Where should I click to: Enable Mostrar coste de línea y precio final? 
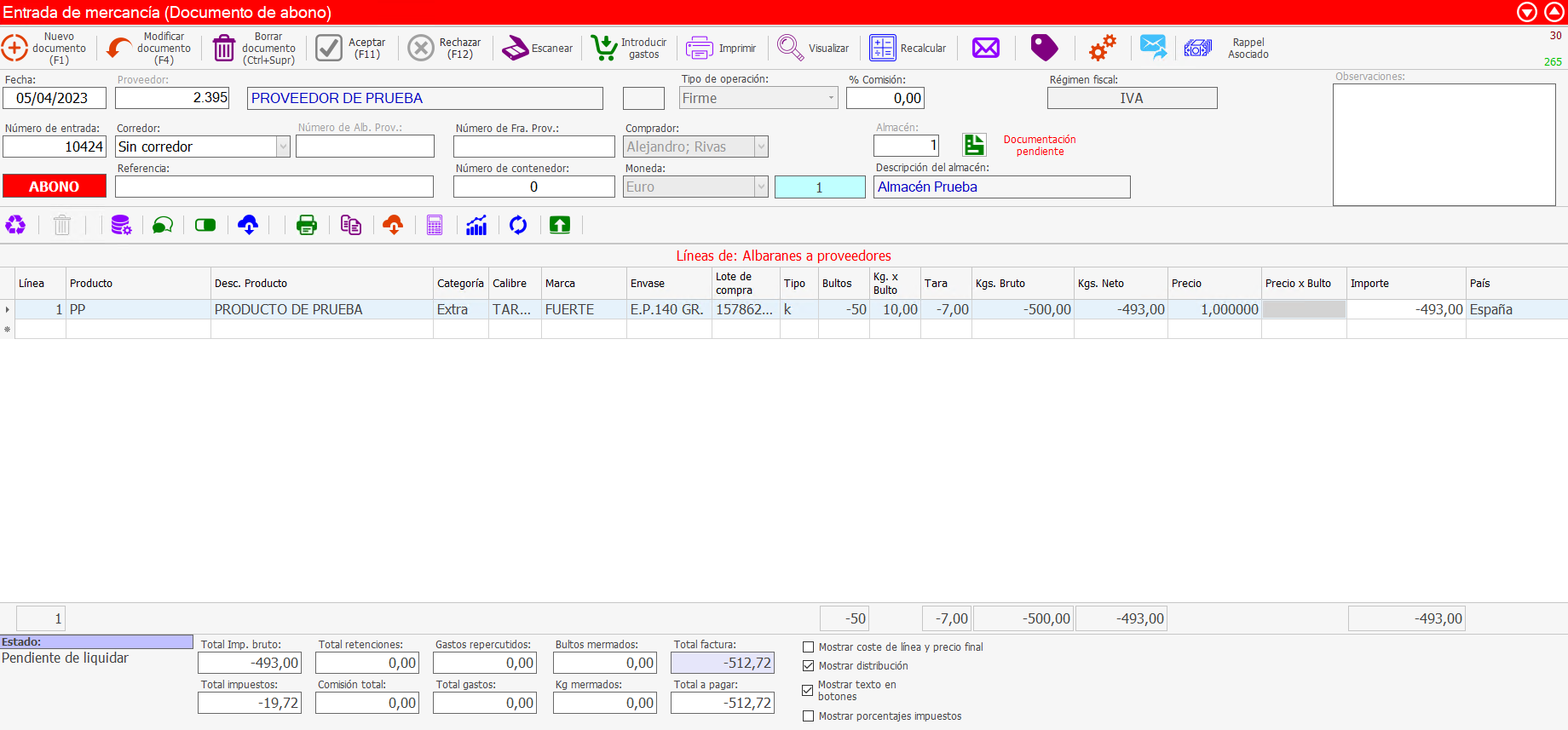[x=808, y=647]
